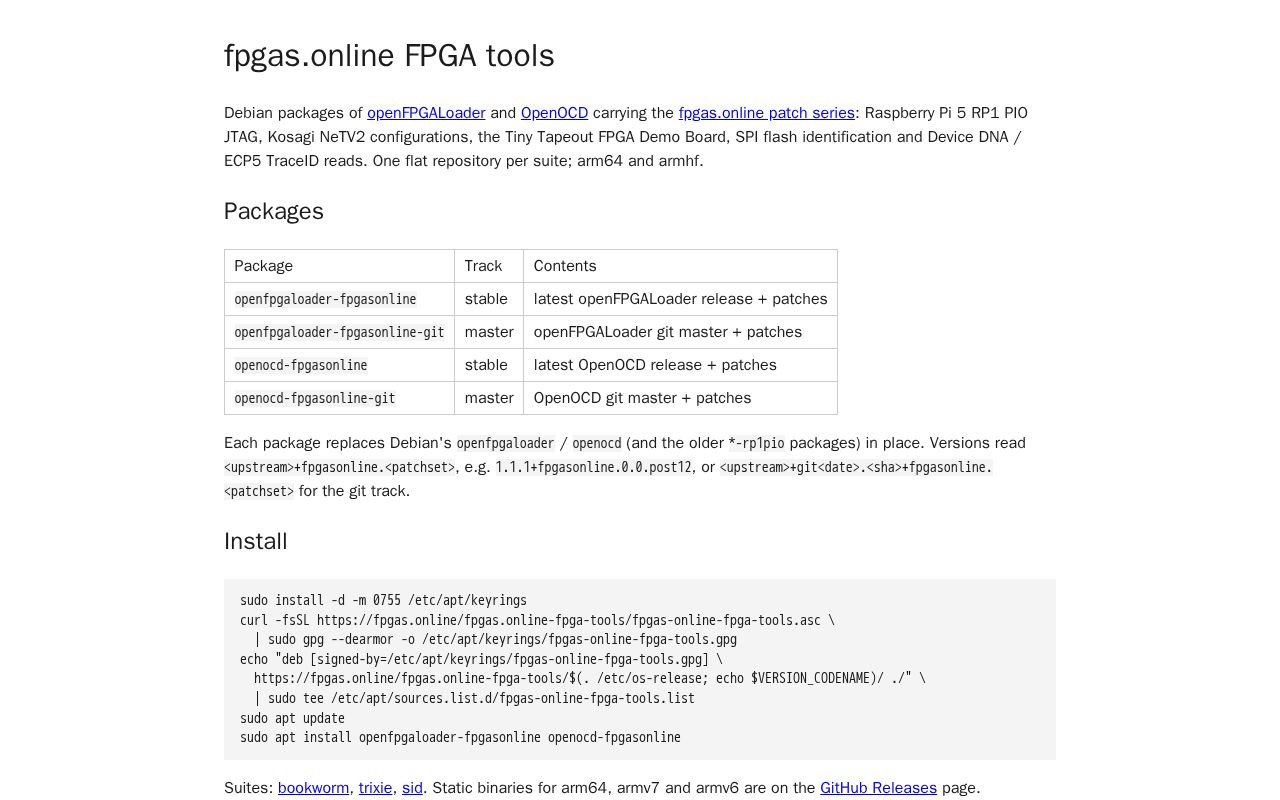
Task: Click the 'Install' section heading
Action: (256, 541)
